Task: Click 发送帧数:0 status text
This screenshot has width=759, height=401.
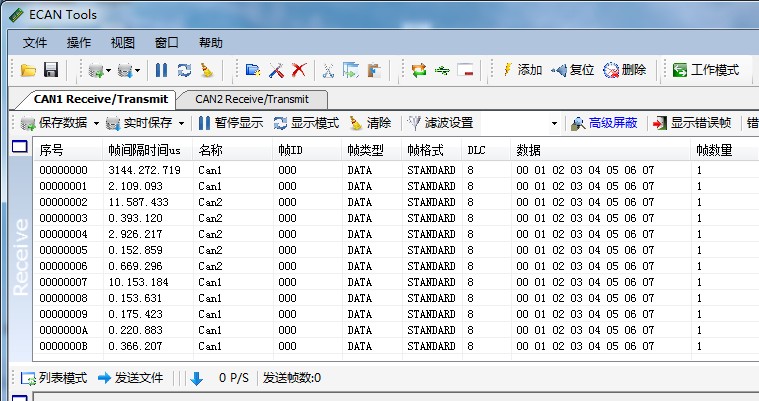Action: tap(292, 378)
